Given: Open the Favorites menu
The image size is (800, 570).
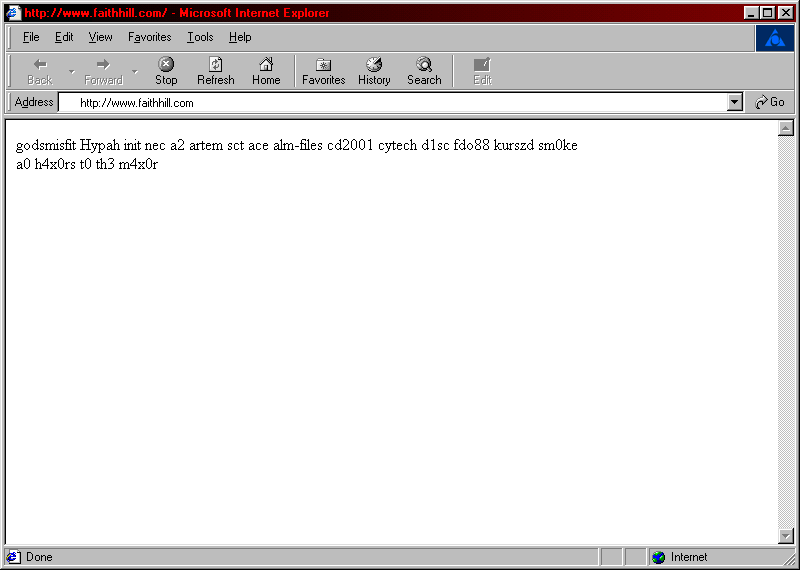Looking at the screenshot, I should click(149, 37).
